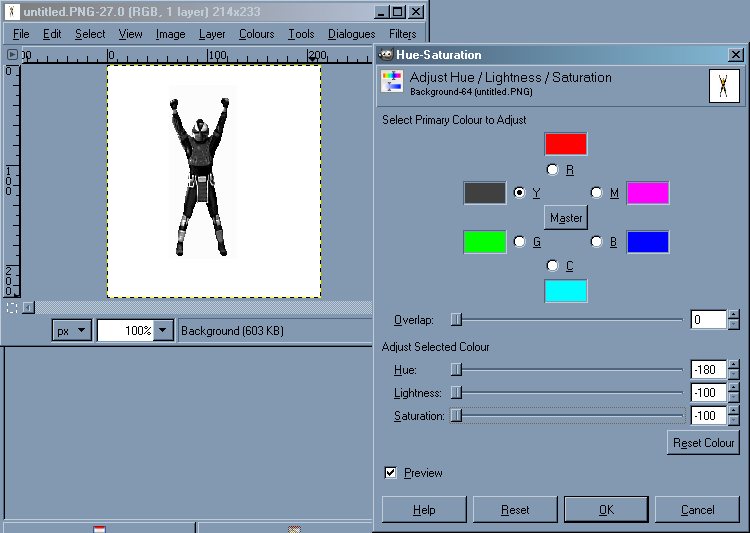Click the magenta colour swatch
750x533 pixels.
pyautogui.click(x=647, y=193)
